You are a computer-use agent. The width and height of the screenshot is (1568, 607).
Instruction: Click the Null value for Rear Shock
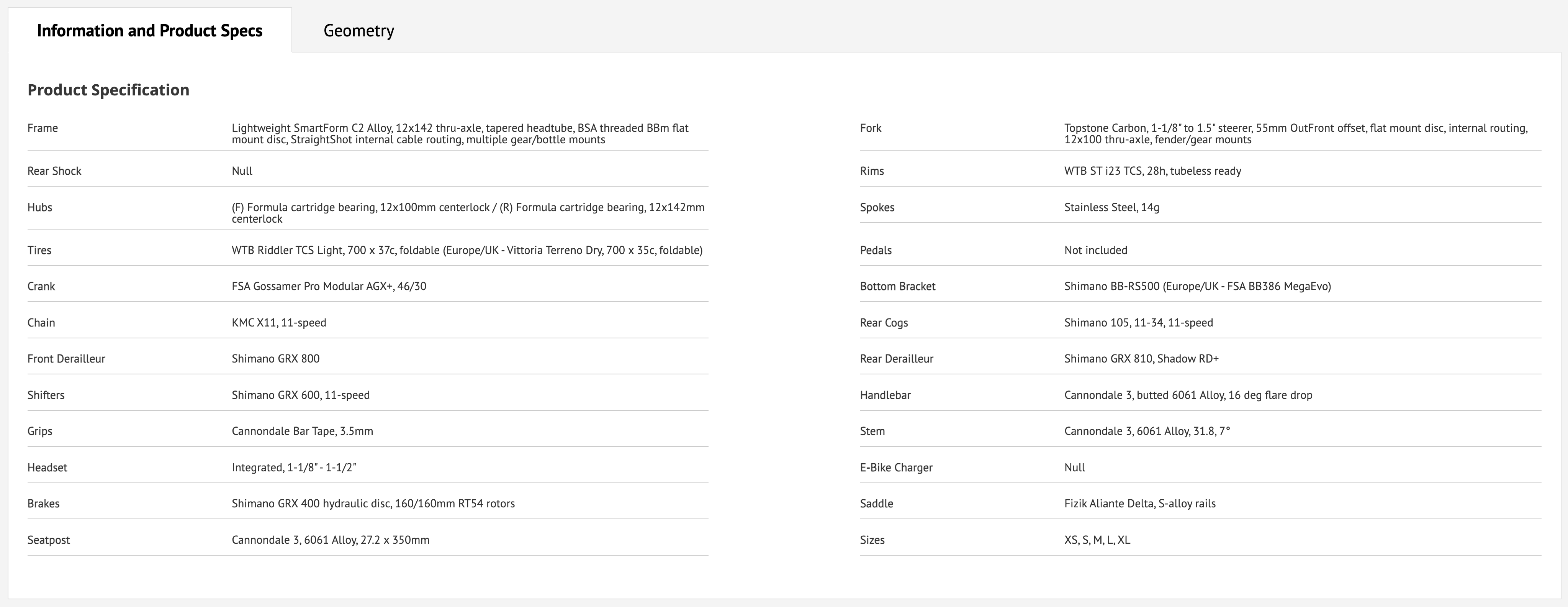pos(242,171)
